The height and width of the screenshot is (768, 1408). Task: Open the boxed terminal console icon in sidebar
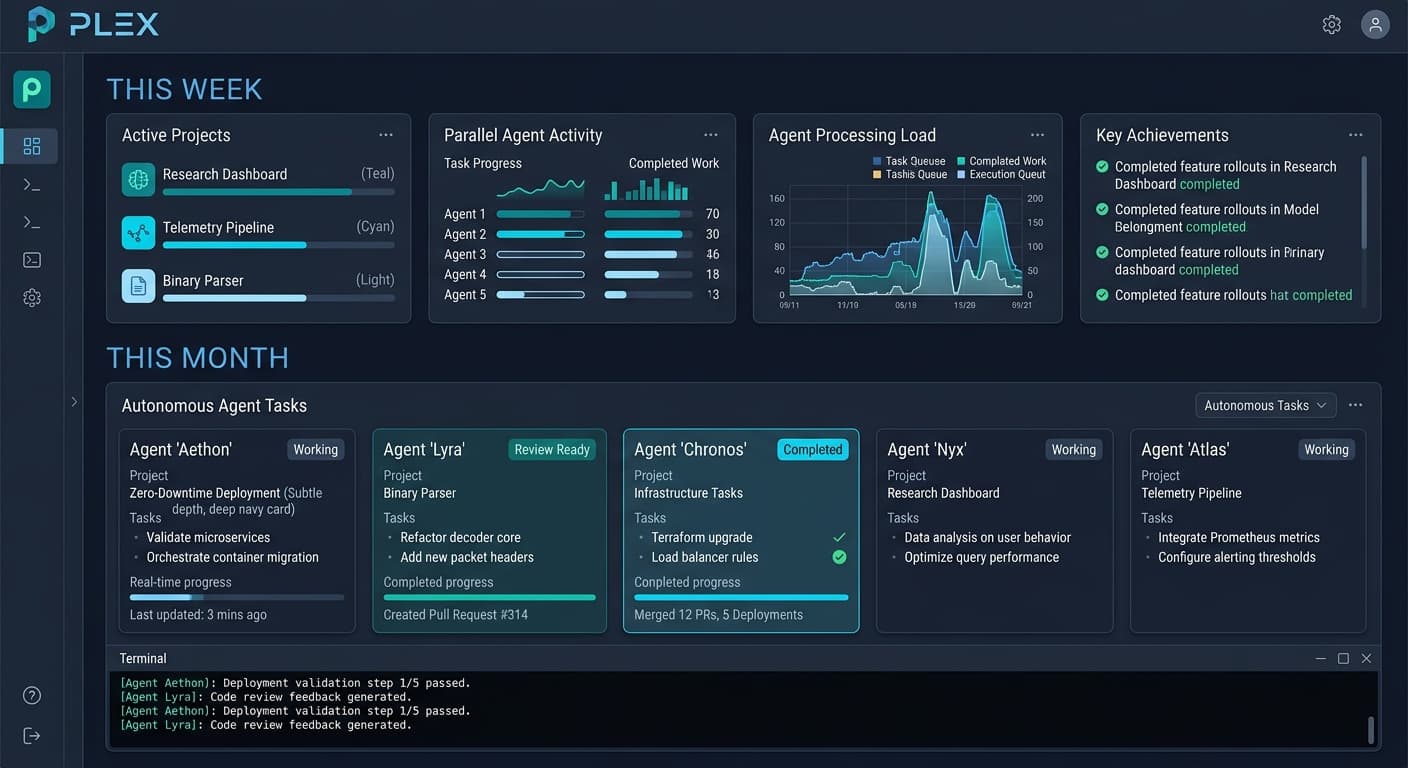pos(32,260)
